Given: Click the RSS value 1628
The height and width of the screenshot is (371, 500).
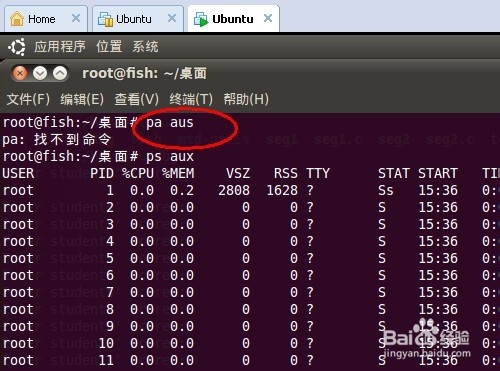Looking at the screenshot, I should (x=282, y=190).
